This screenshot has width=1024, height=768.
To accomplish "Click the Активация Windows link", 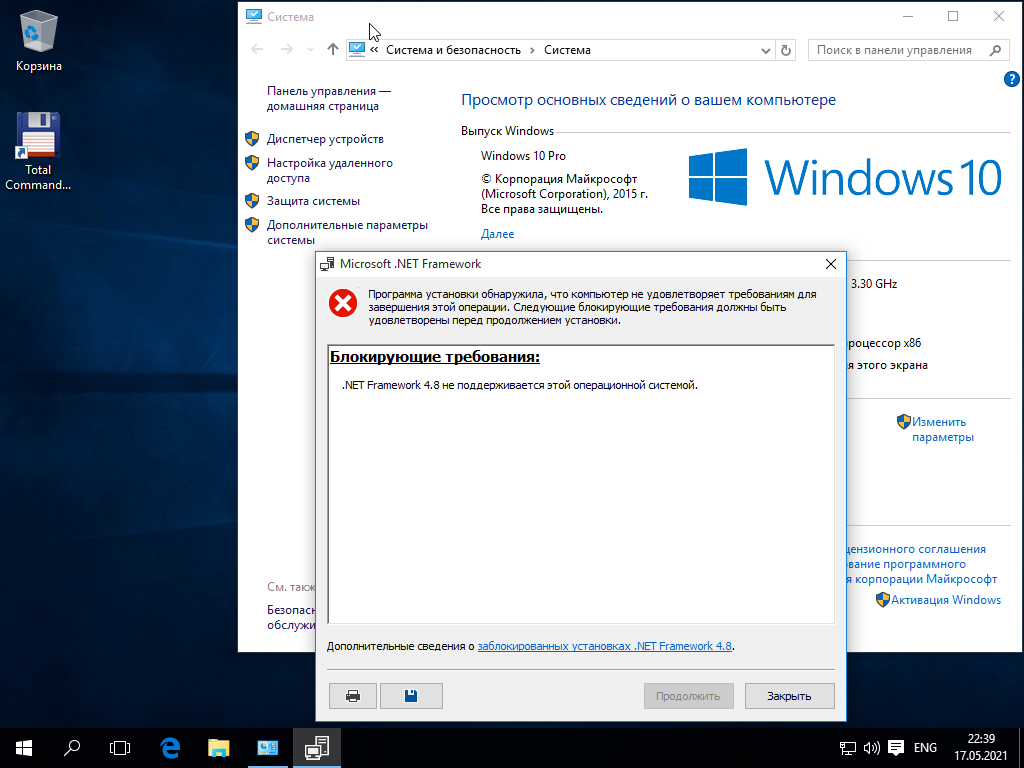I will [946, 600].
